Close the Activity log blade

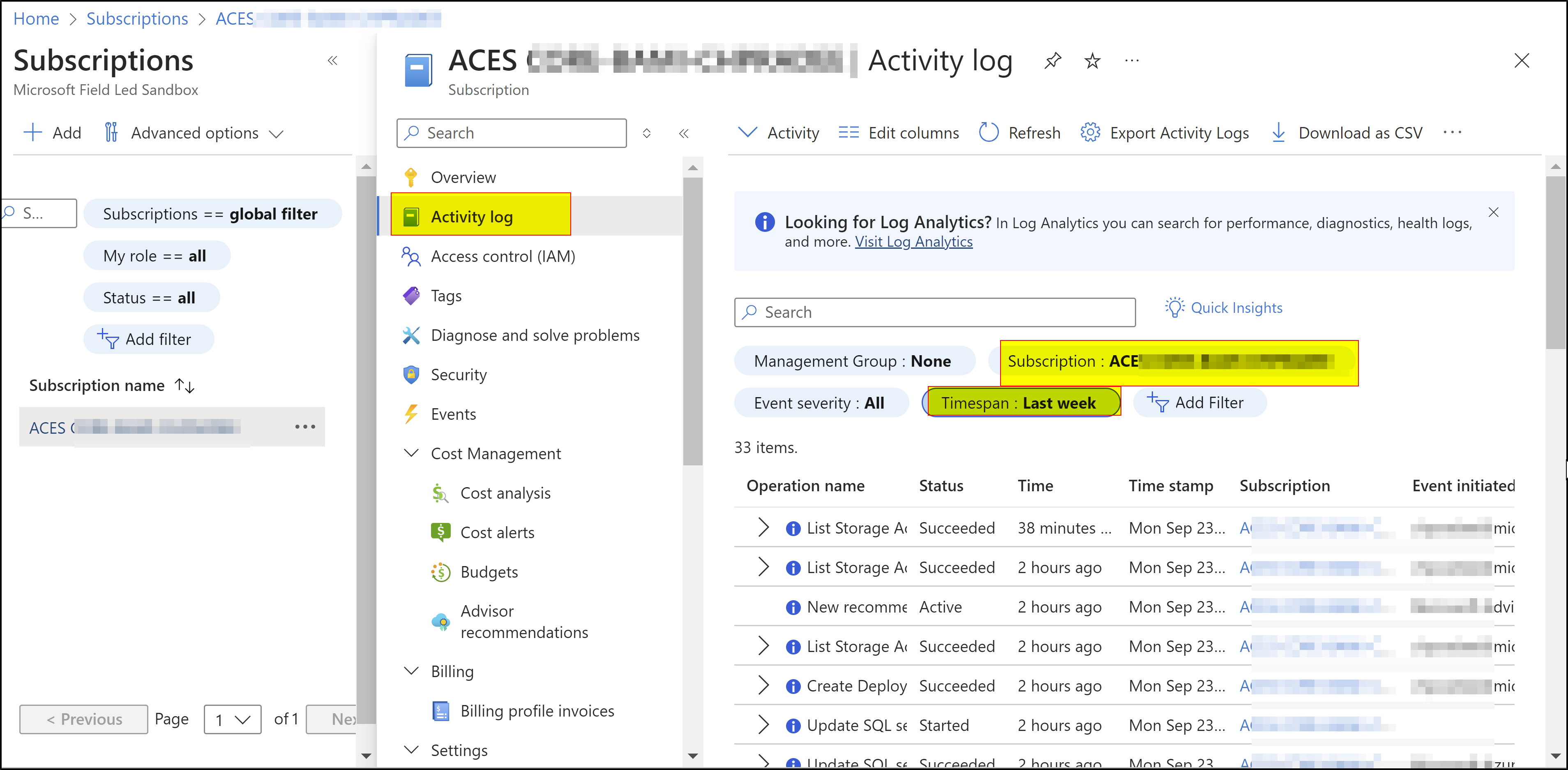point(1522,60)
